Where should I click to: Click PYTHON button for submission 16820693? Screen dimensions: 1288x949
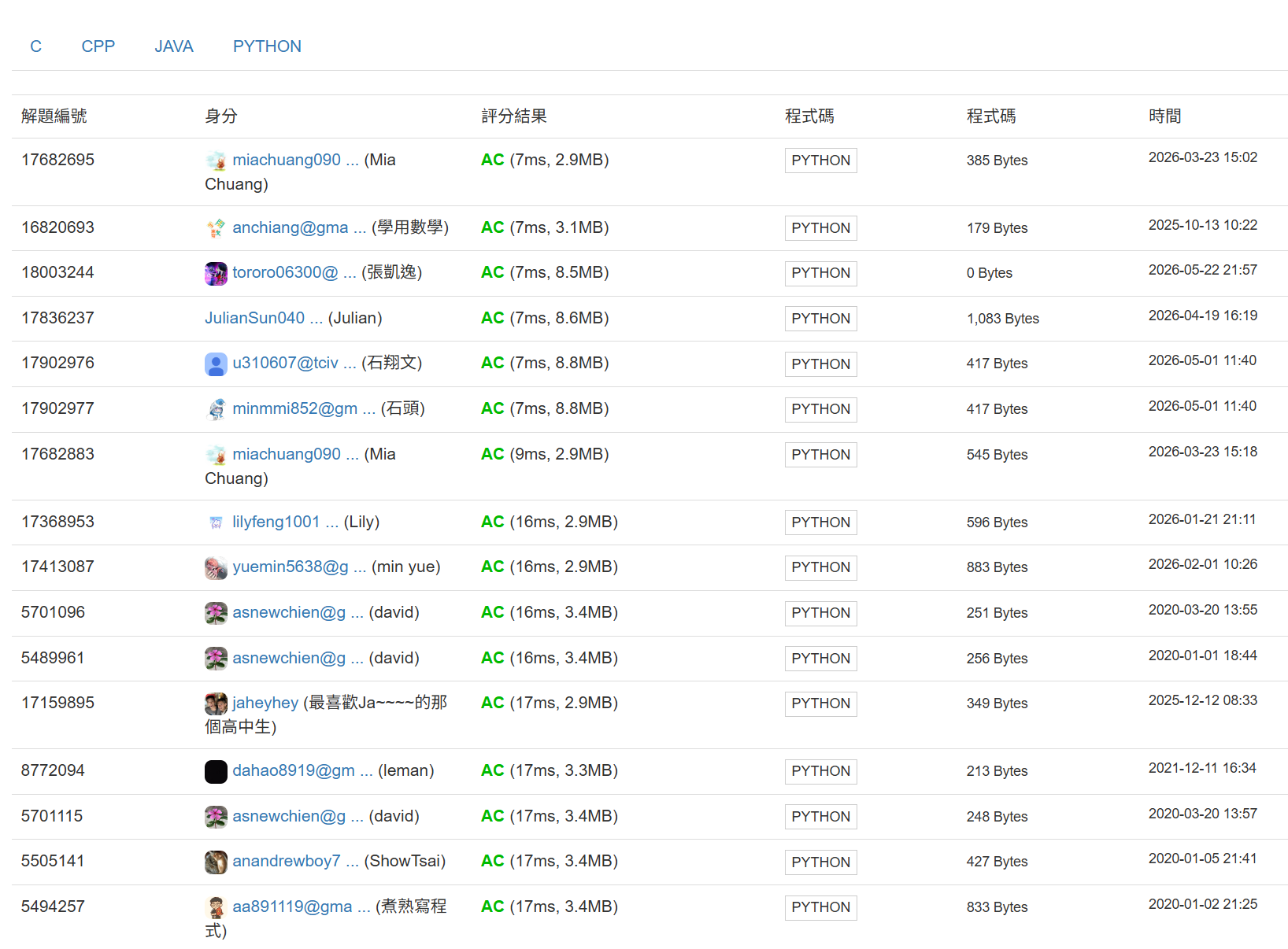[820, 228]
